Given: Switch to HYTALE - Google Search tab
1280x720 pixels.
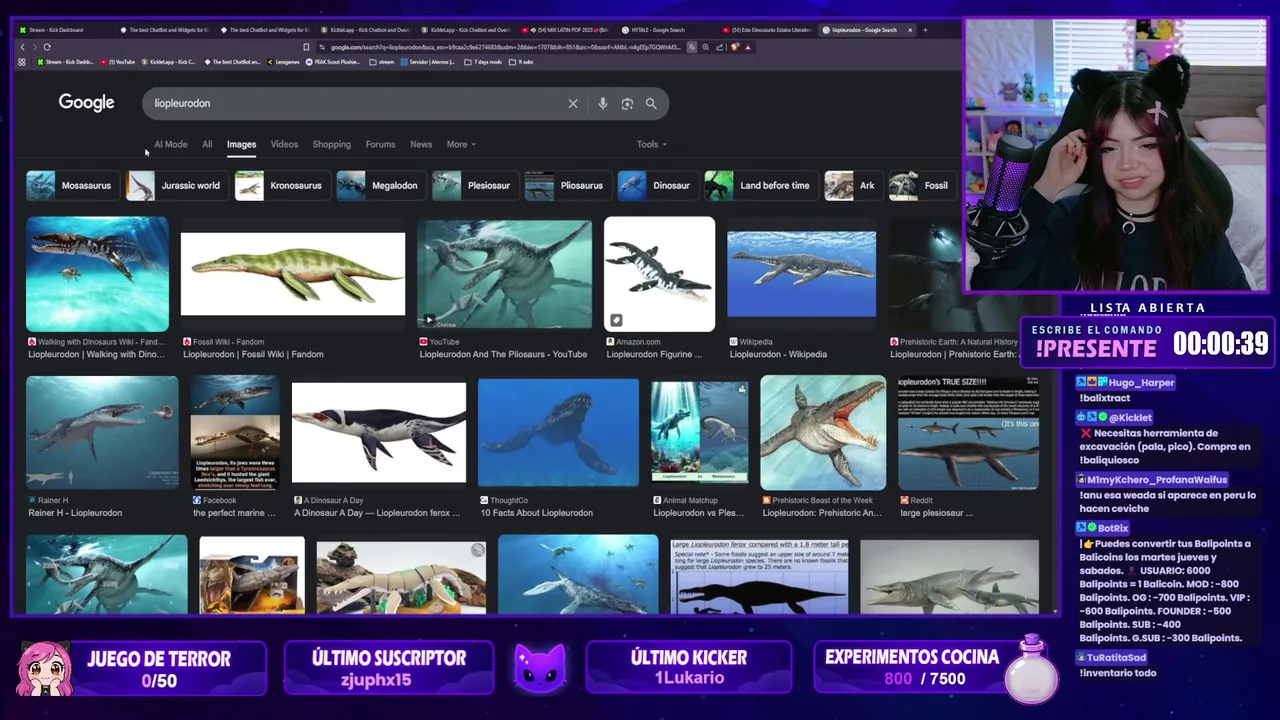Looking at the screenshot, I should click(660, 30).
